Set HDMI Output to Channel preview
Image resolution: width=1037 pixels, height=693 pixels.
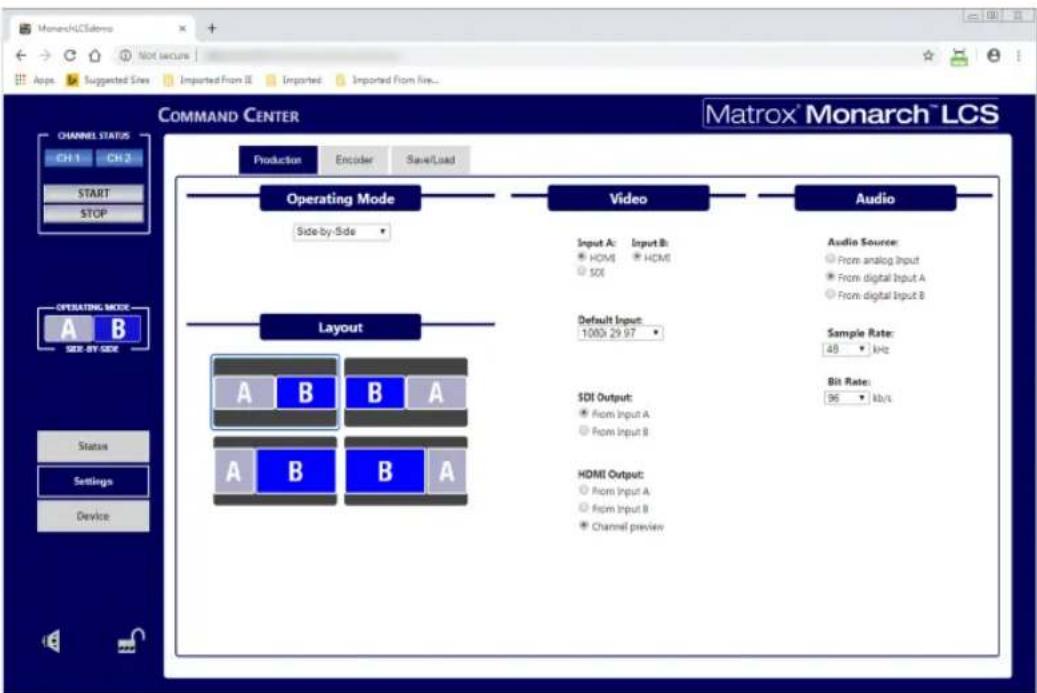[583, 526]
